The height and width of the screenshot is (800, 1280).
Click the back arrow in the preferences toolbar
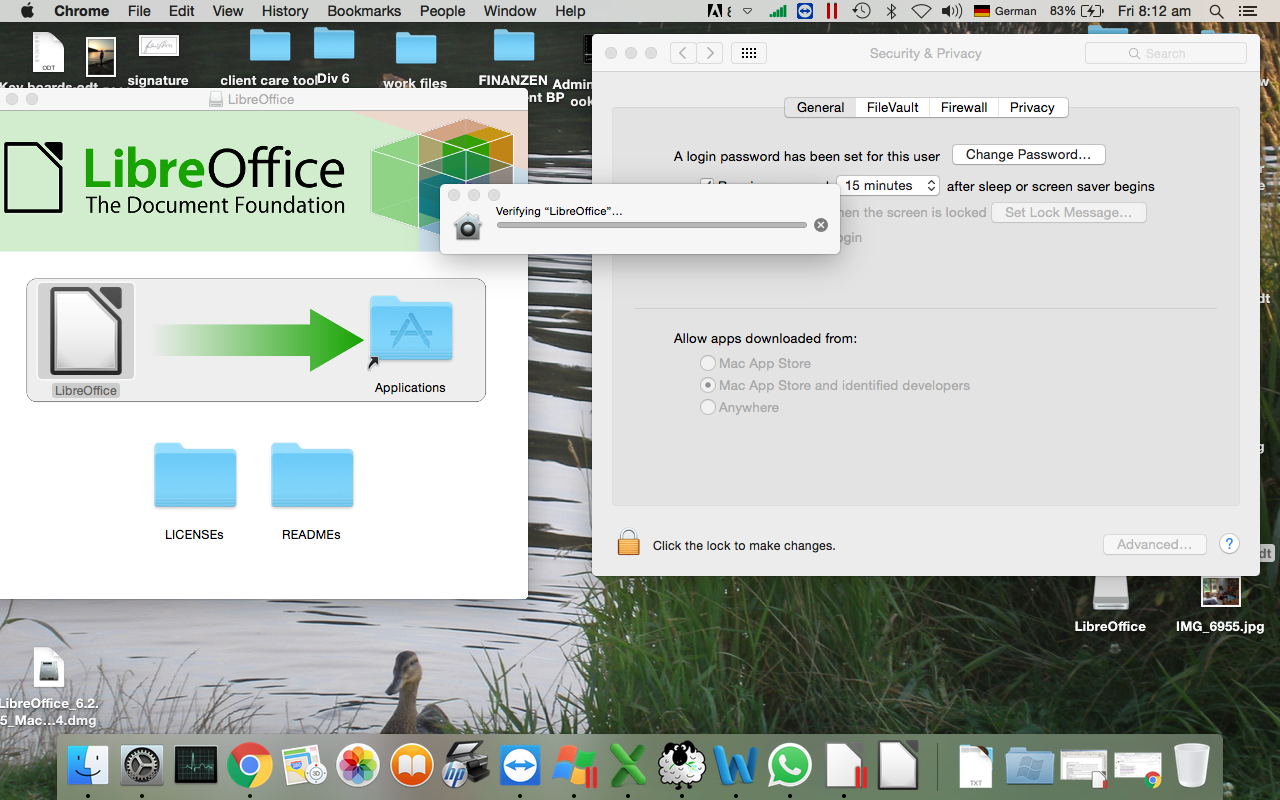click(682, 53)
